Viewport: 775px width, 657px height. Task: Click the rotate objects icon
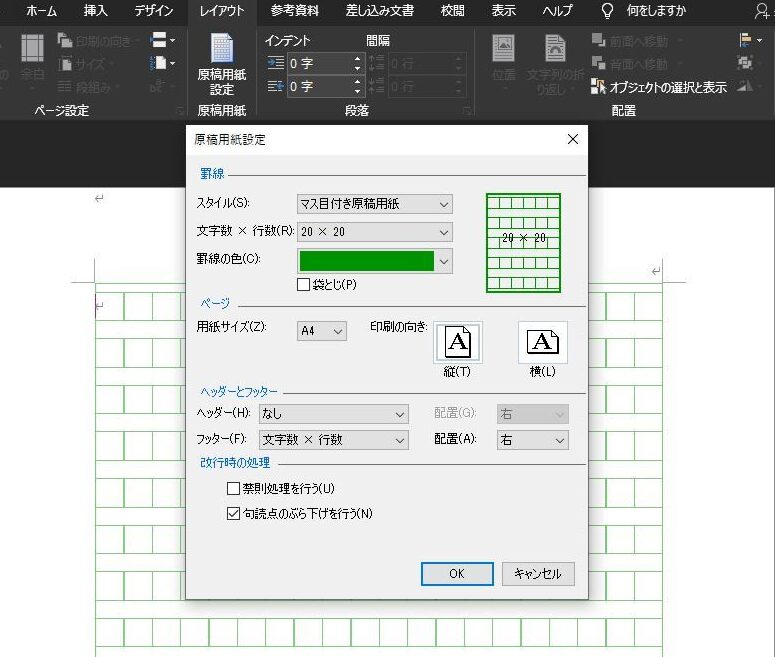[x=745, y=87]
